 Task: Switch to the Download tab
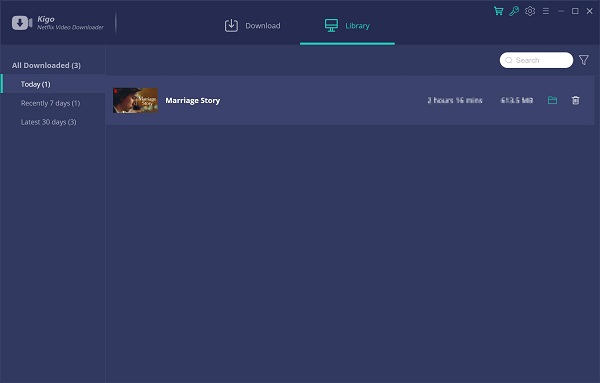(x=253, y=26)
